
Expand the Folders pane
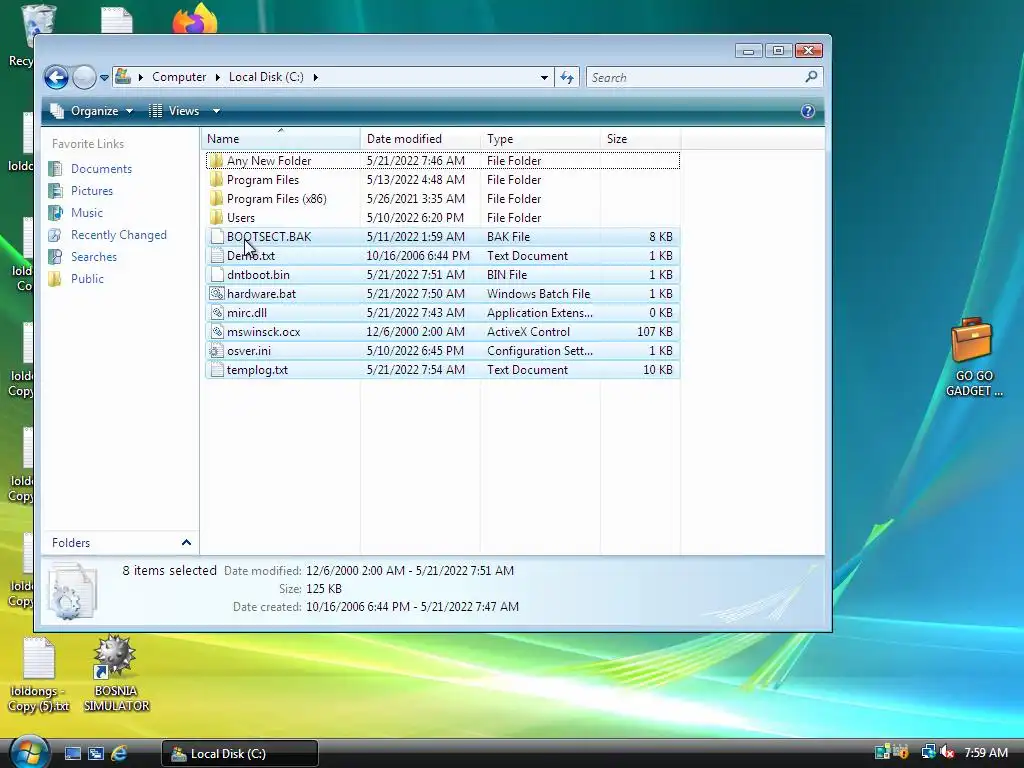pos(186,543)
